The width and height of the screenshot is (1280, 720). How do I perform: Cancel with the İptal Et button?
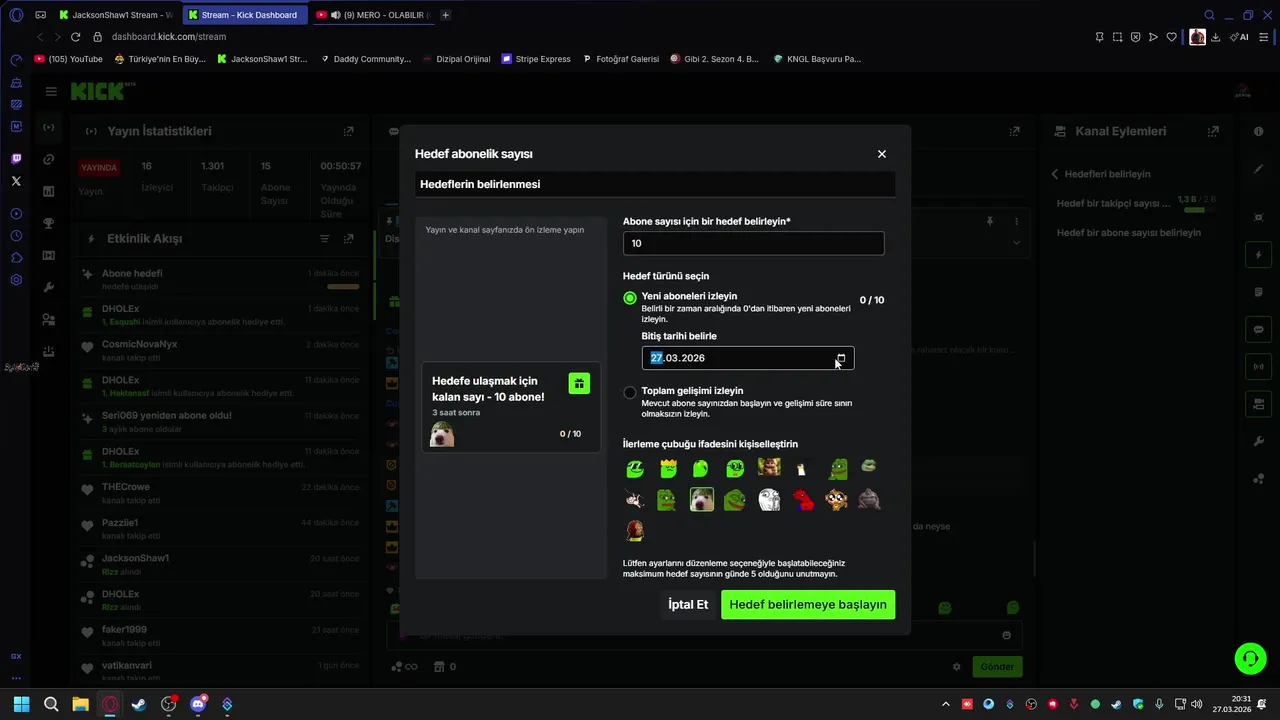tap(688, 604)
